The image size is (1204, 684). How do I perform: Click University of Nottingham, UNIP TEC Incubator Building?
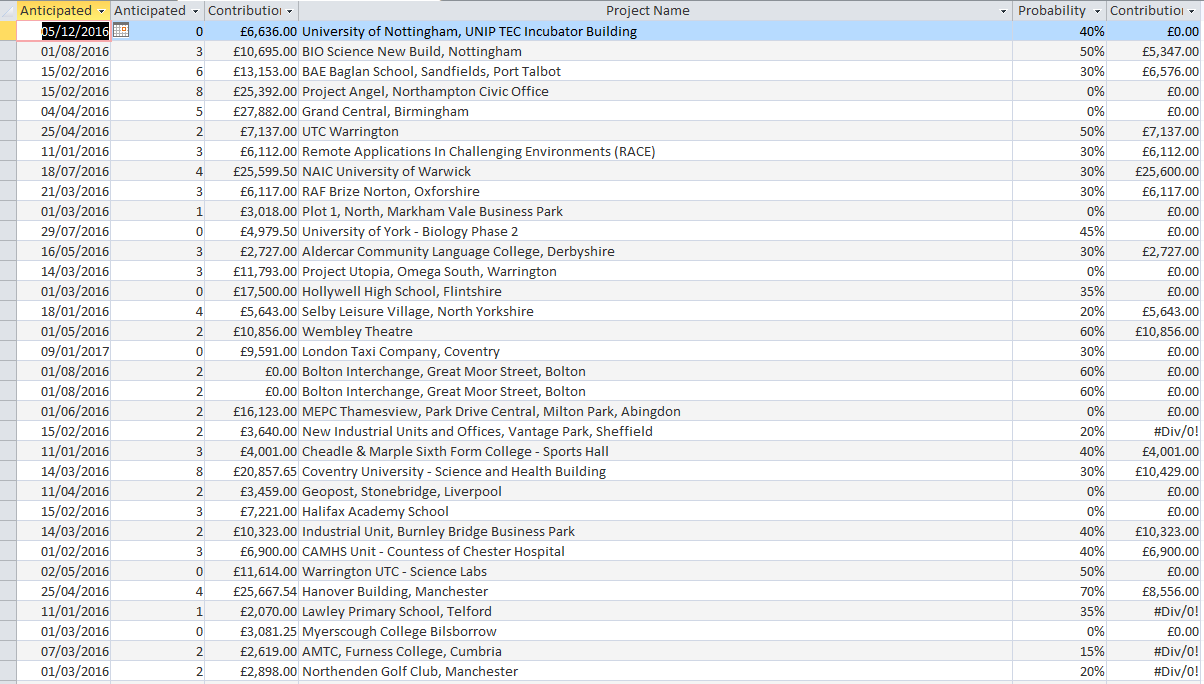(x=469, y=31)
